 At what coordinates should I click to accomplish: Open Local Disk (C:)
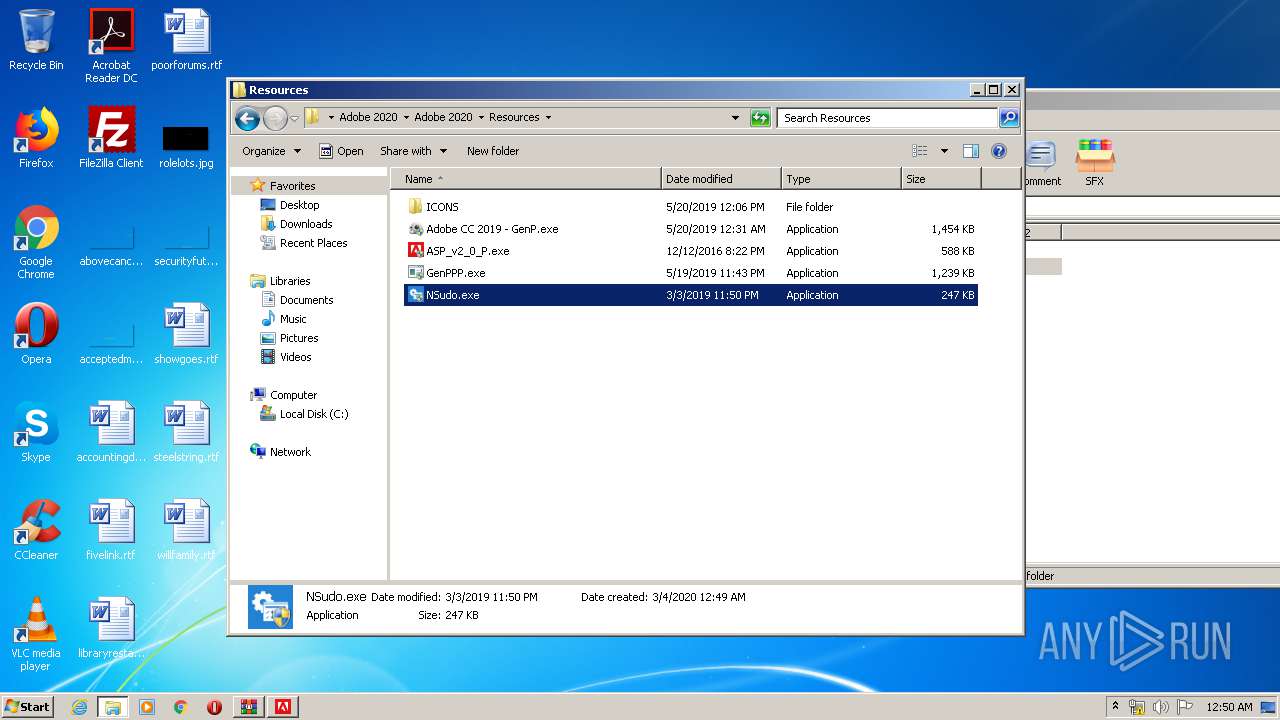coord(313,414)
